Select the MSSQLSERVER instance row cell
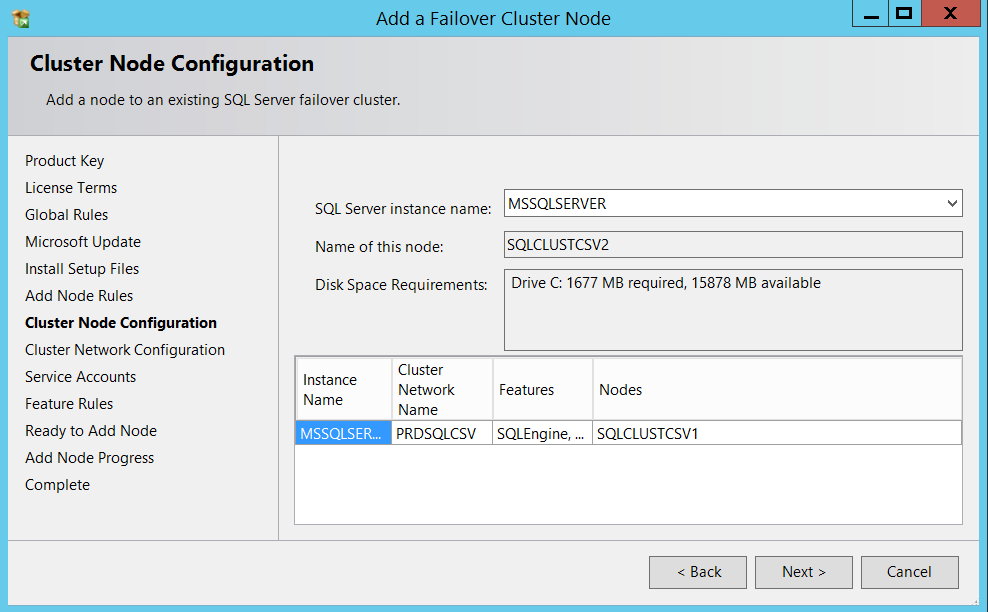 coord(342,433)
